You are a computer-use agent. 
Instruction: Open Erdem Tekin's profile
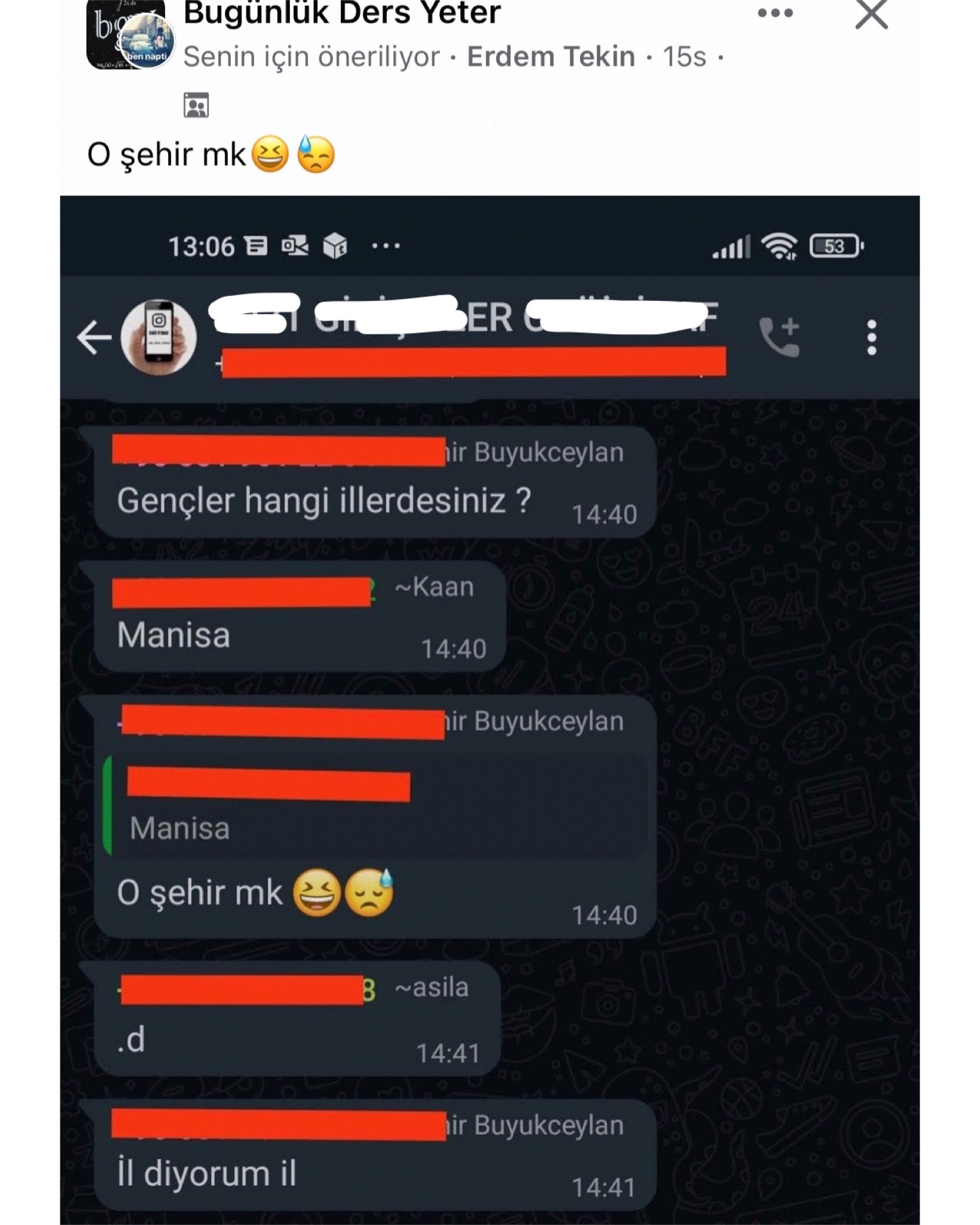(x=551, y=57)
